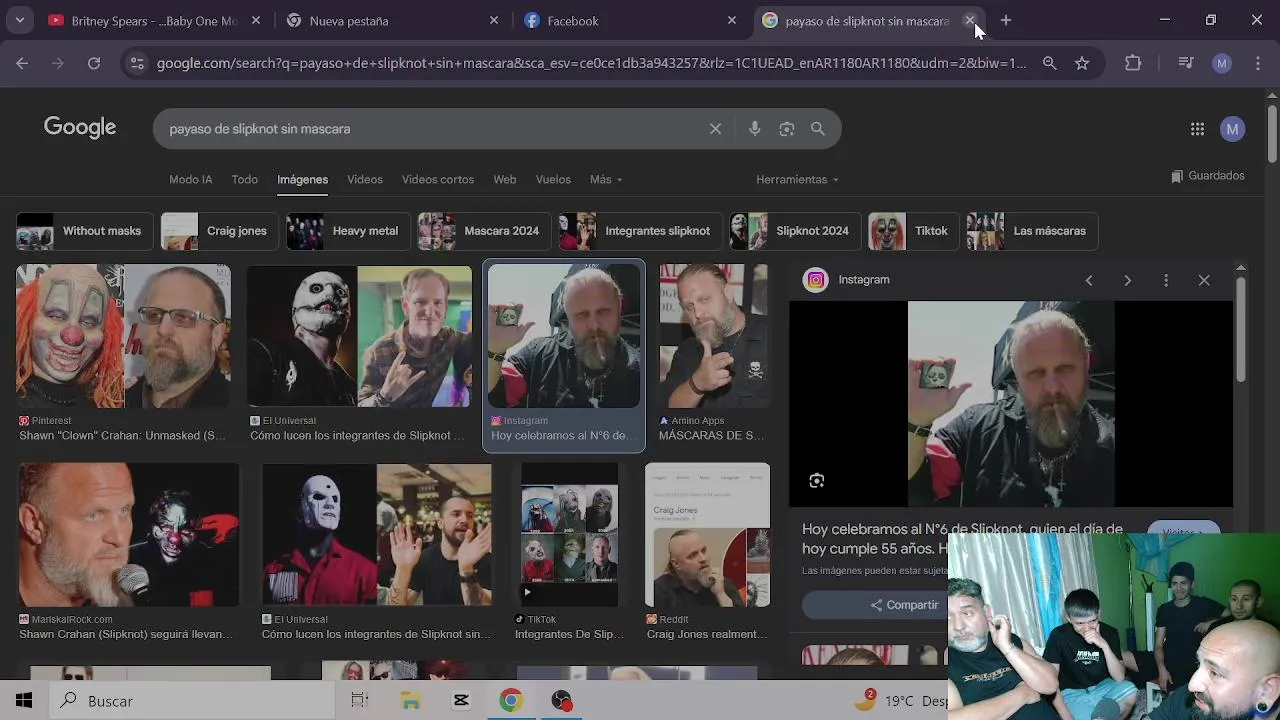Select the Mascara 2024 filter chip
Viewport: 1280px width, 720px height.
483,231
